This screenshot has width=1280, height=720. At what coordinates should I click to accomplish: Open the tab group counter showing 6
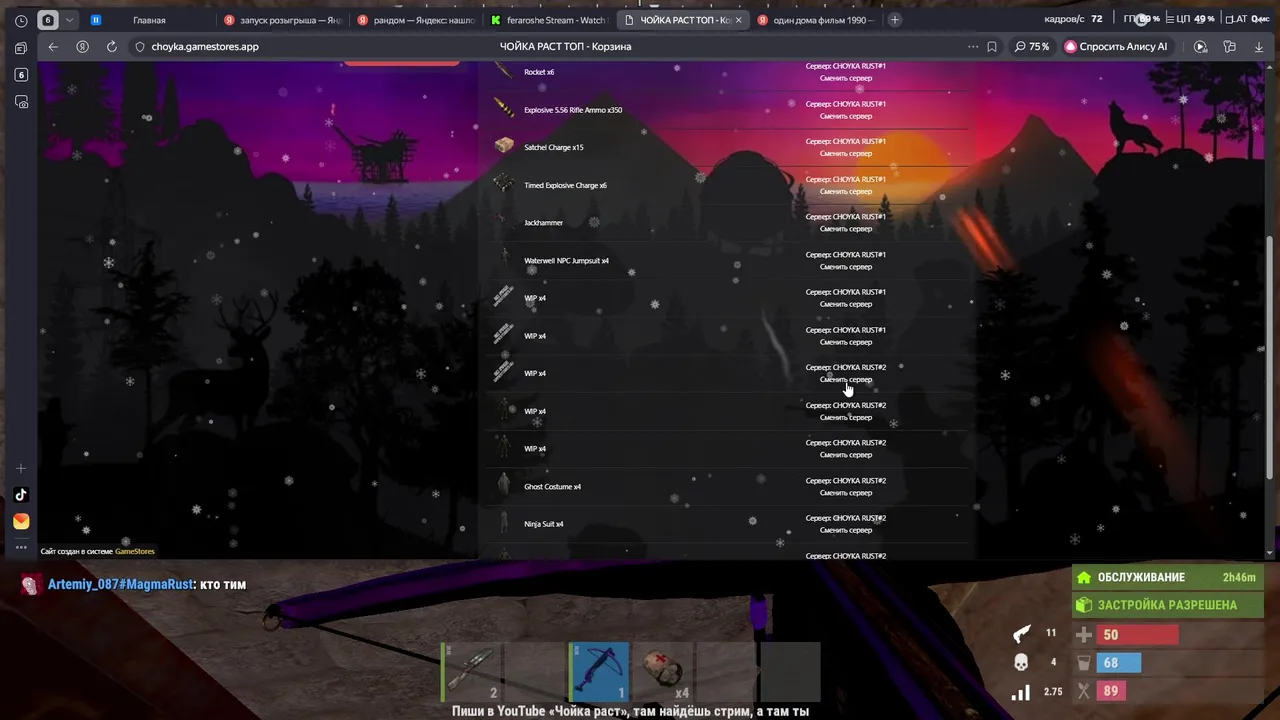click(47, 20)
